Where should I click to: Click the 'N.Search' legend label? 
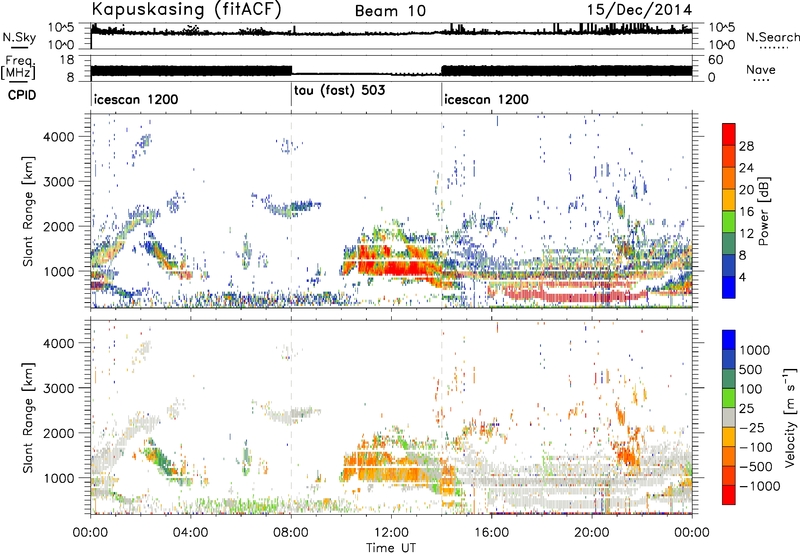772,37
